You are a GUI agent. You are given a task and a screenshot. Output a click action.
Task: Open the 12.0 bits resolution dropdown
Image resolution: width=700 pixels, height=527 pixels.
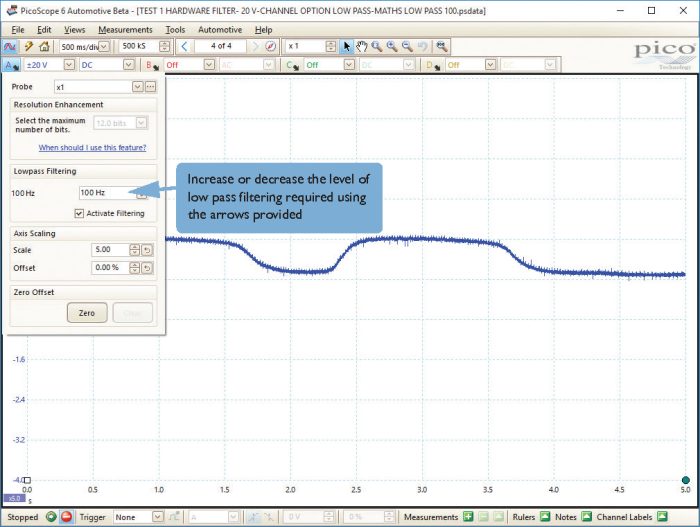(141, 123)
